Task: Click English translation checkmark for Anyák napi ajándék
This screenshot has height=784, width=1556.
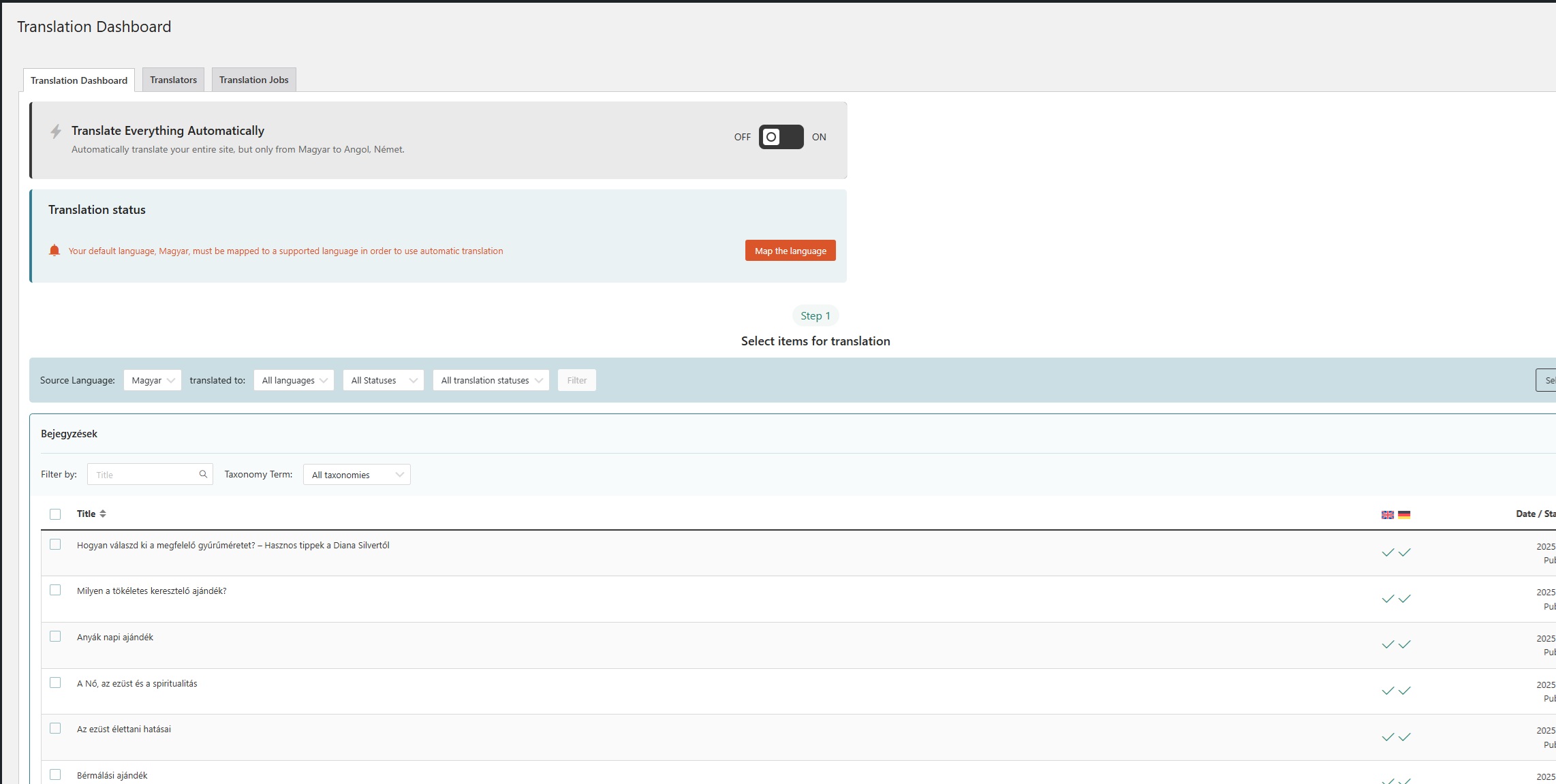Action: pyautogui.click(x=1388, y=644)
